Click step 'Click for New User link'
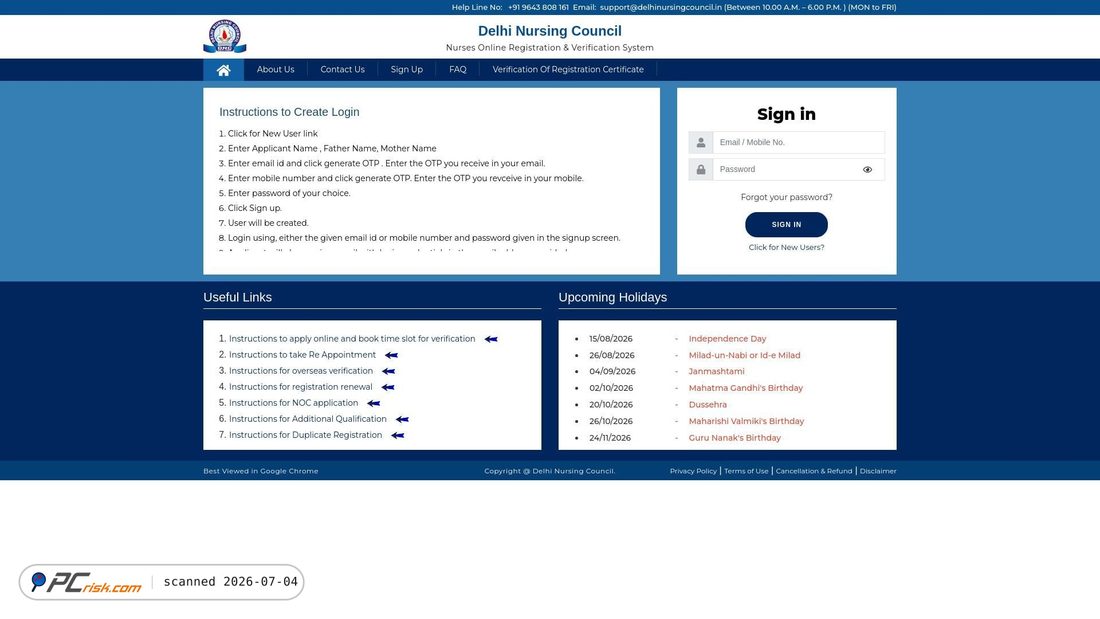 coord(272,133)
